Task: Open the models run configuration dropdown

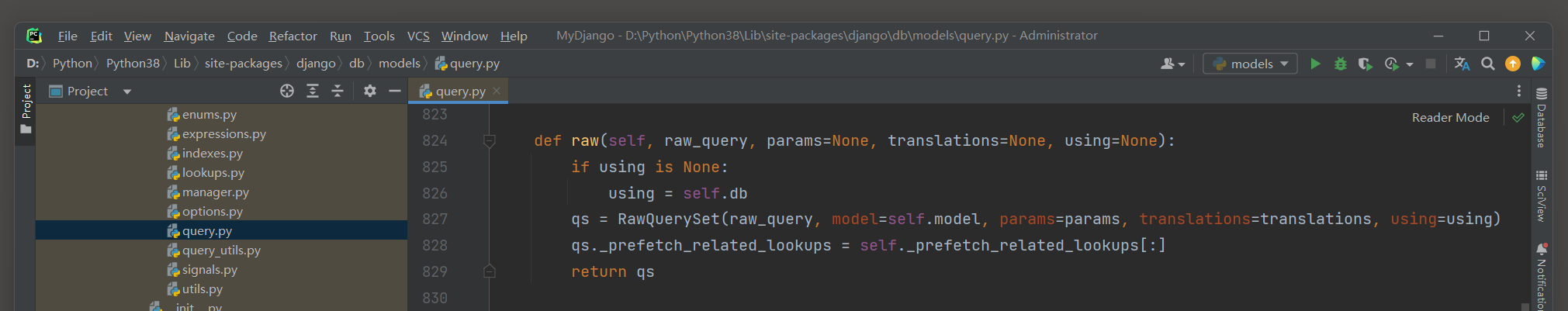Action: [x=1250, y=64]
